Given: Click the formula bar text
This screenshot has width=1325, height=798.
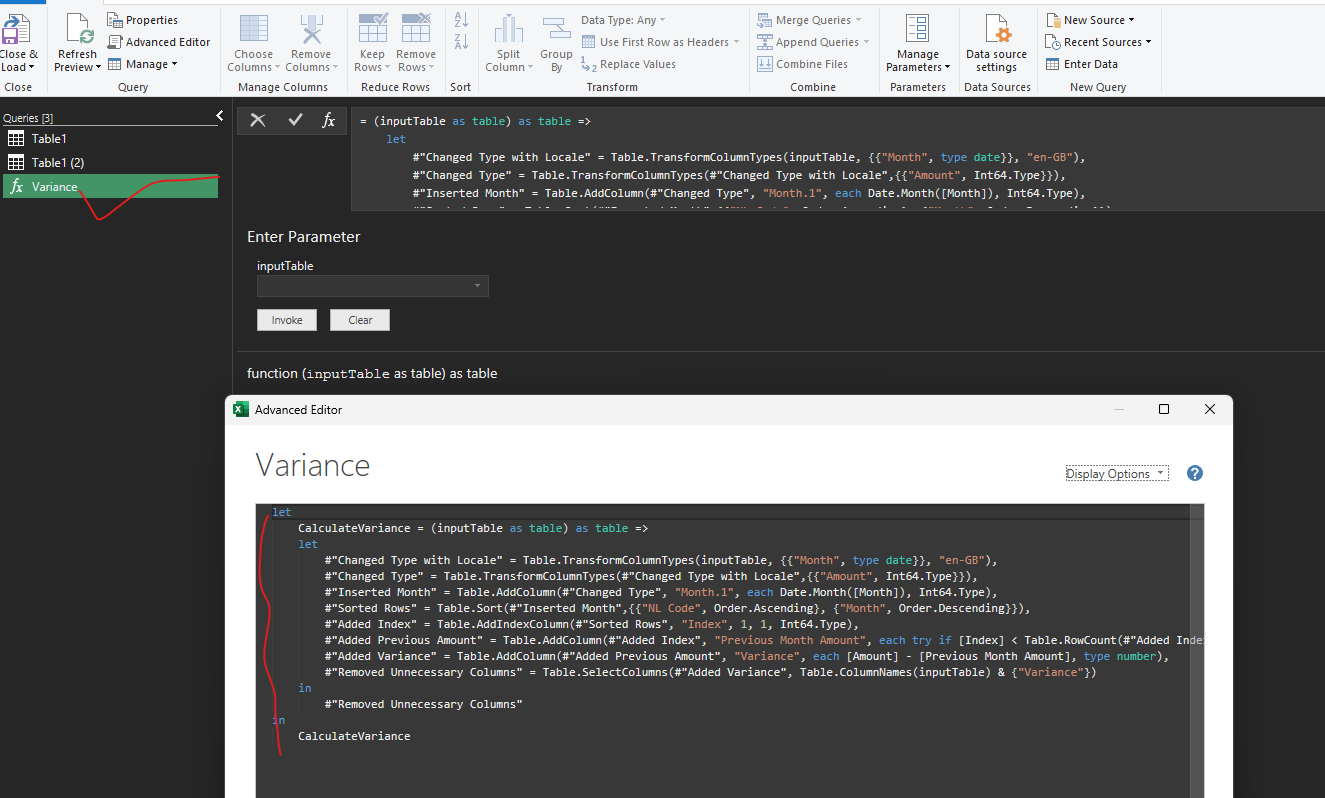Looking at the screenshot, I should pyautogui.click(x=838, y=159).
